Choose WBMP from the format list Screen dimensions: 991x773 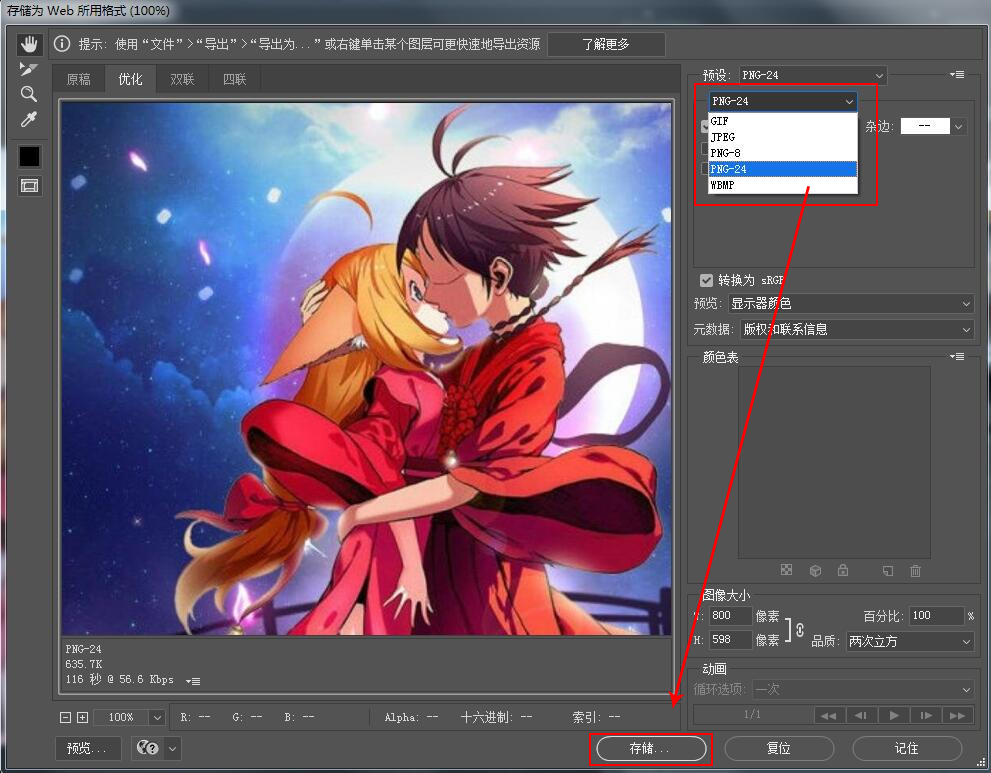pyautogui.click(x=783, y=185)
